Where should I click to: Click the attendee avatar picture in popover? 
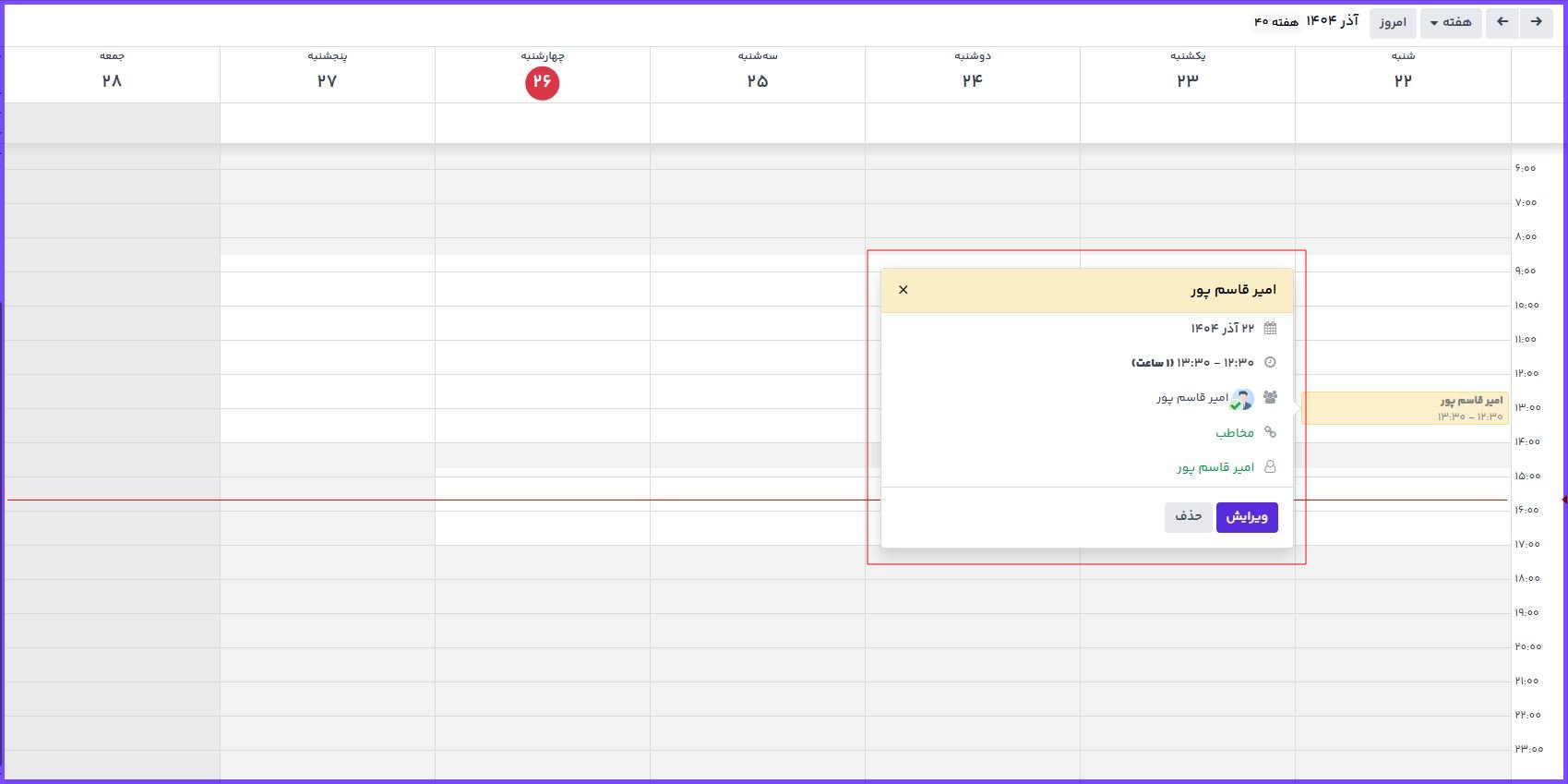[x=1242, y=399]
